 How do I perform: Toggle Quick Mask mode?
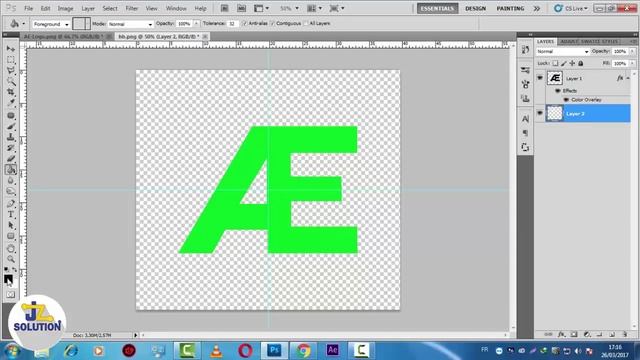11,294
